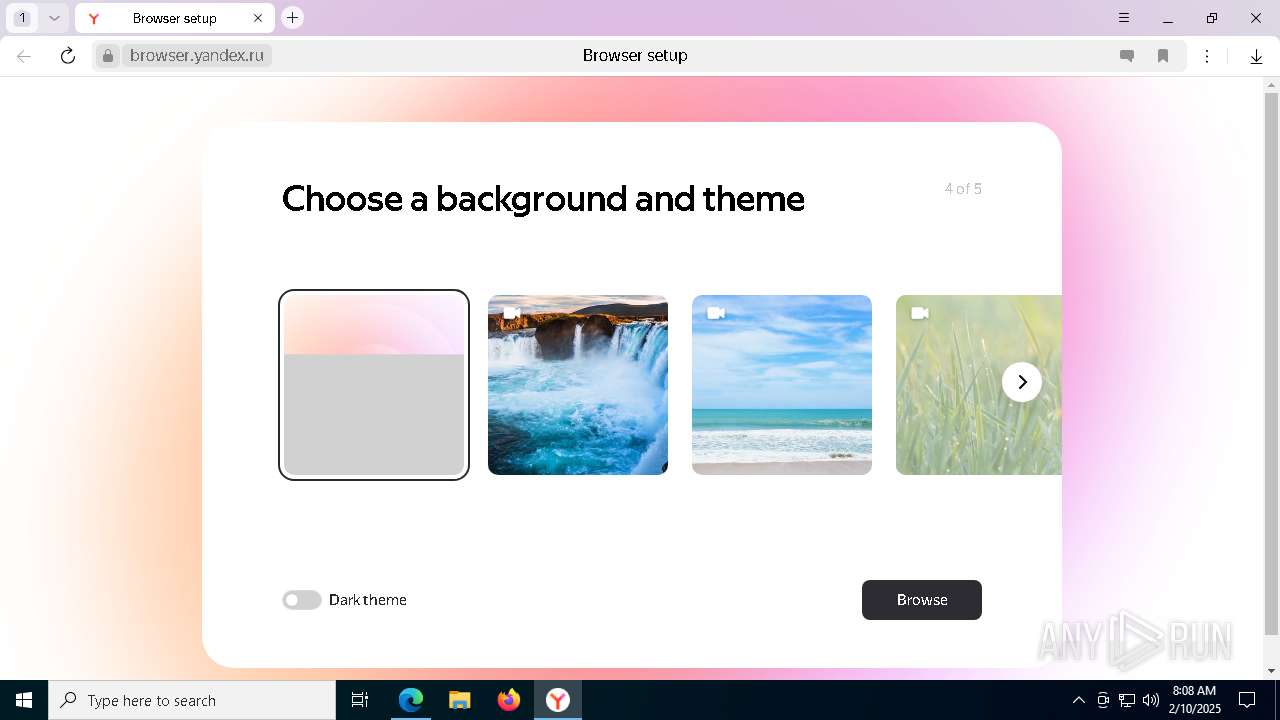
Task: Go back with the back arrow
Action: pos(24,56)
